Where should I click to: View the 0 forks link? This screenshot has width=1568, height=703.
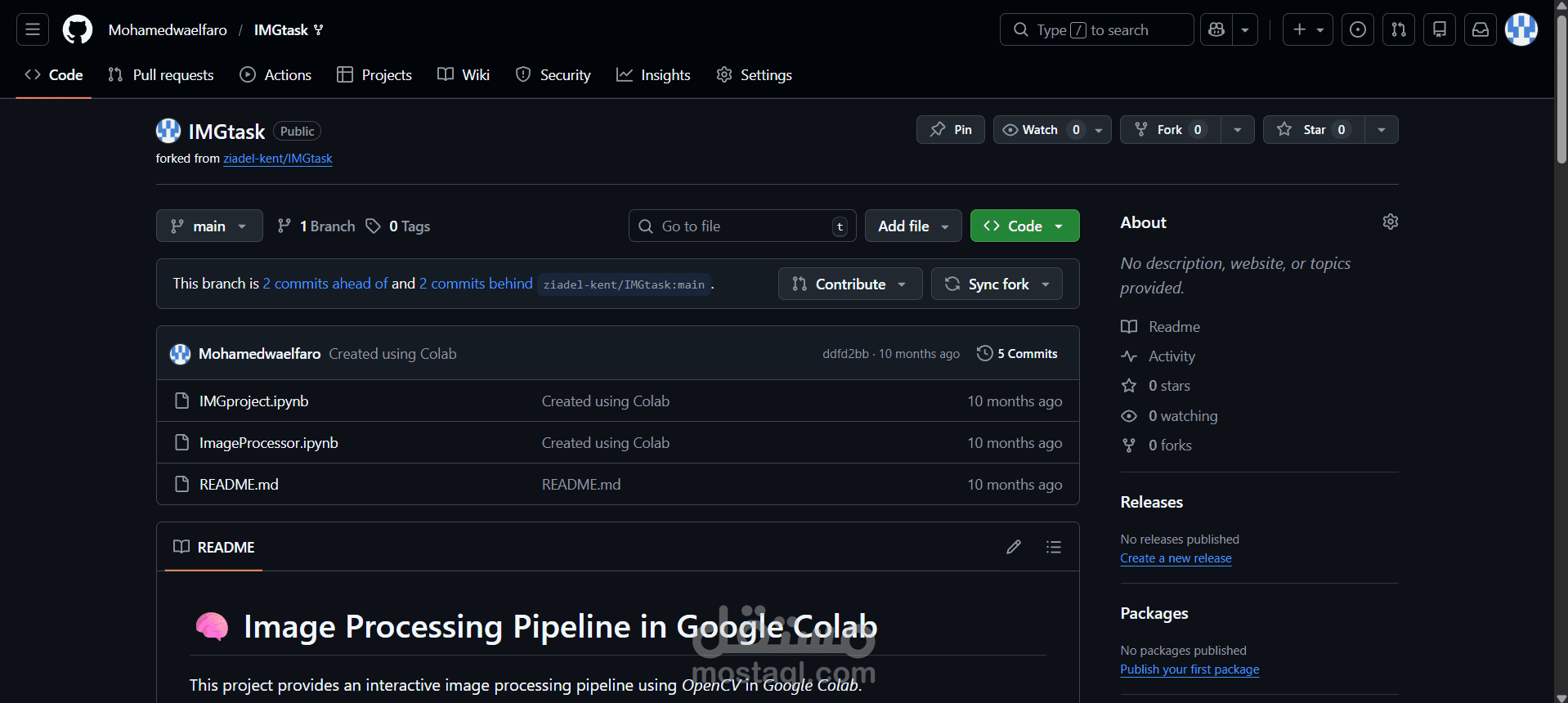coord(1157,446)
